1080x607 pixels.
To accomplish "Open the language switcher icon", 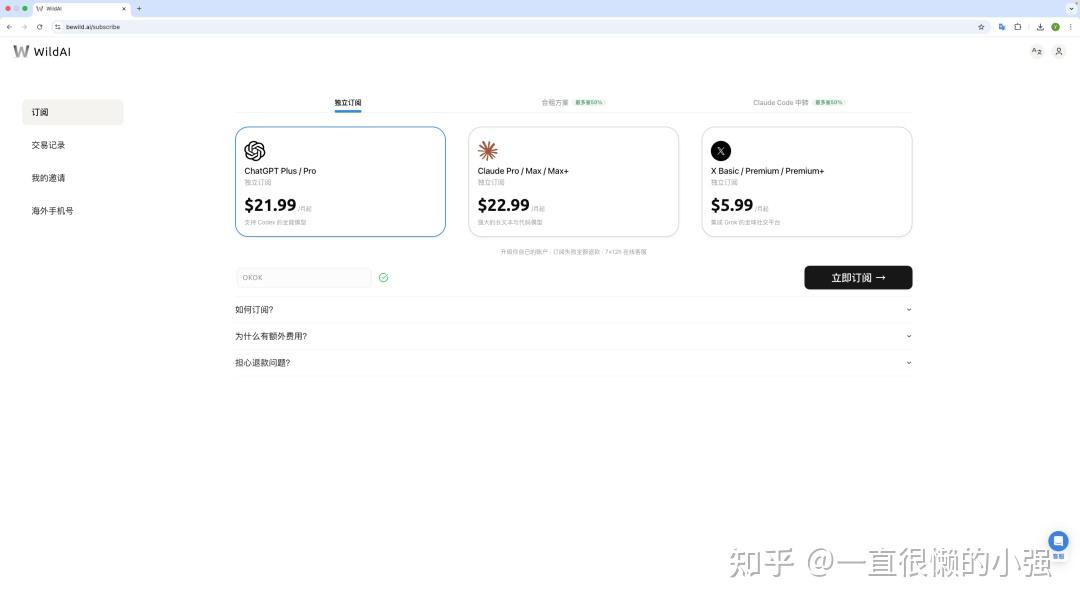I will (1036, 52).
